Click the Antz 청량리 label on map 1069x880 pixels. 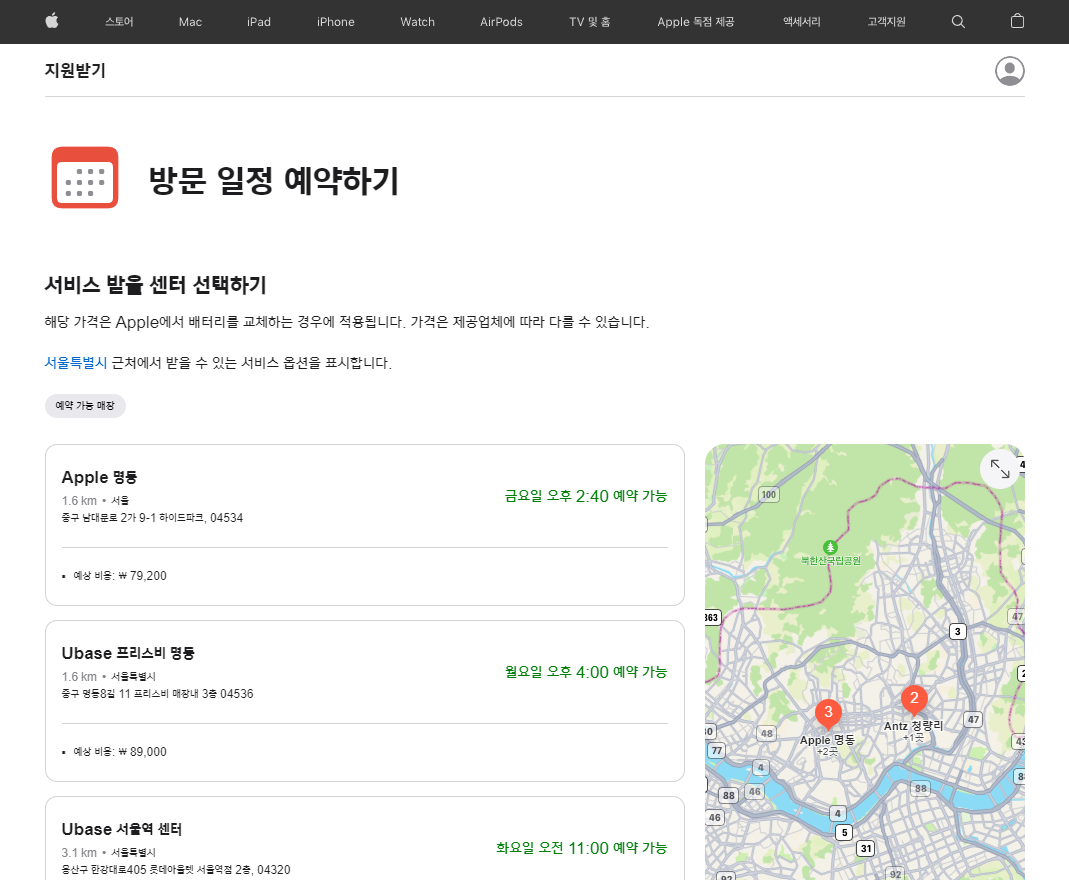pos(914,726)
